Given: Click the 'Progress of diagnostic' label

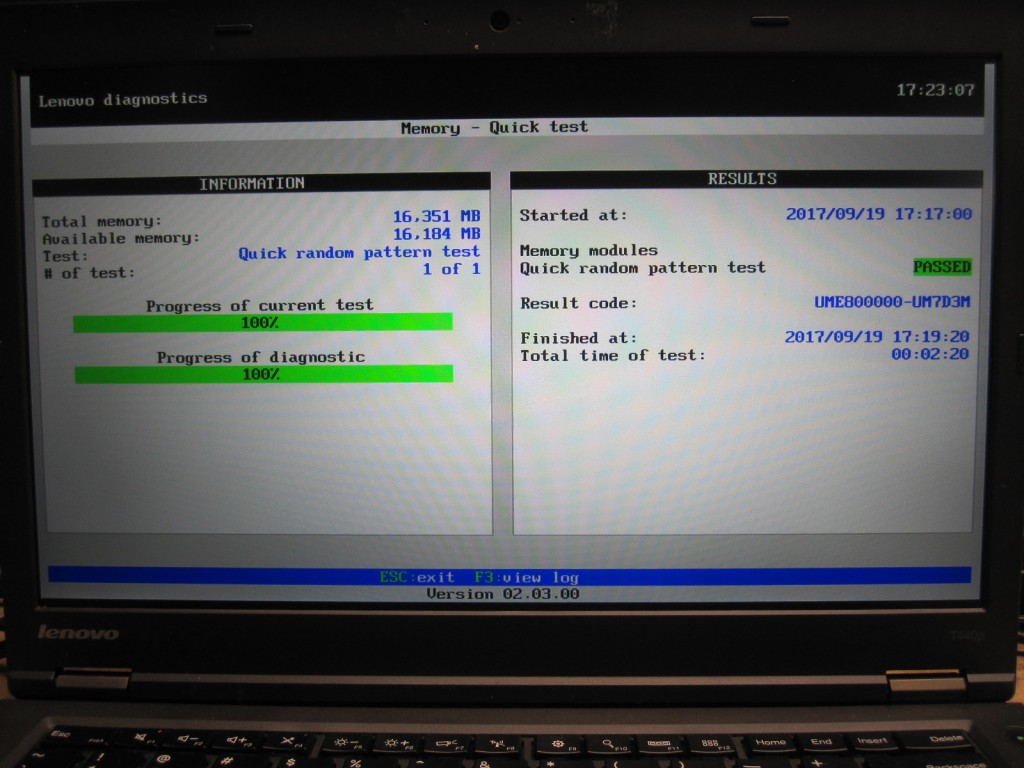Looking at the screenshot, I should [x=261, y=357].
